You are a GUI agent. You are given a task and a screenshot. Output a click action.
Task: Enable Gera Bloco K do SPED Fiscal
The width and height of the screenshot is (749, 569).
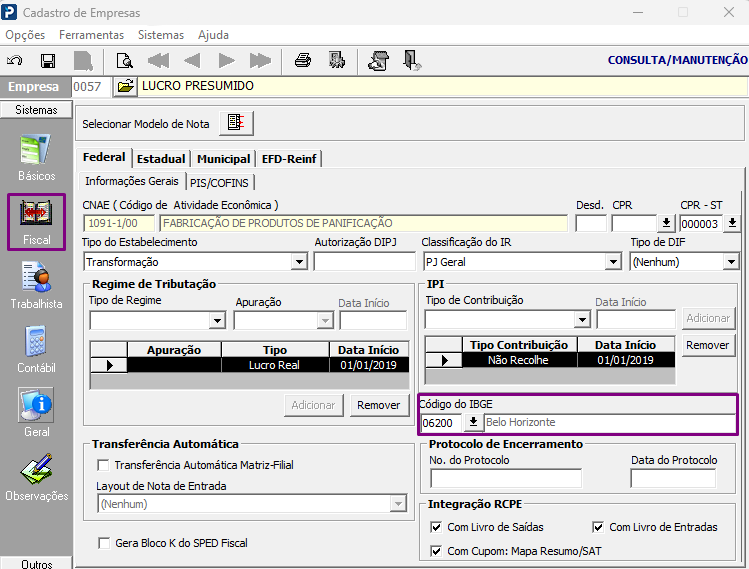pos(104,543)
